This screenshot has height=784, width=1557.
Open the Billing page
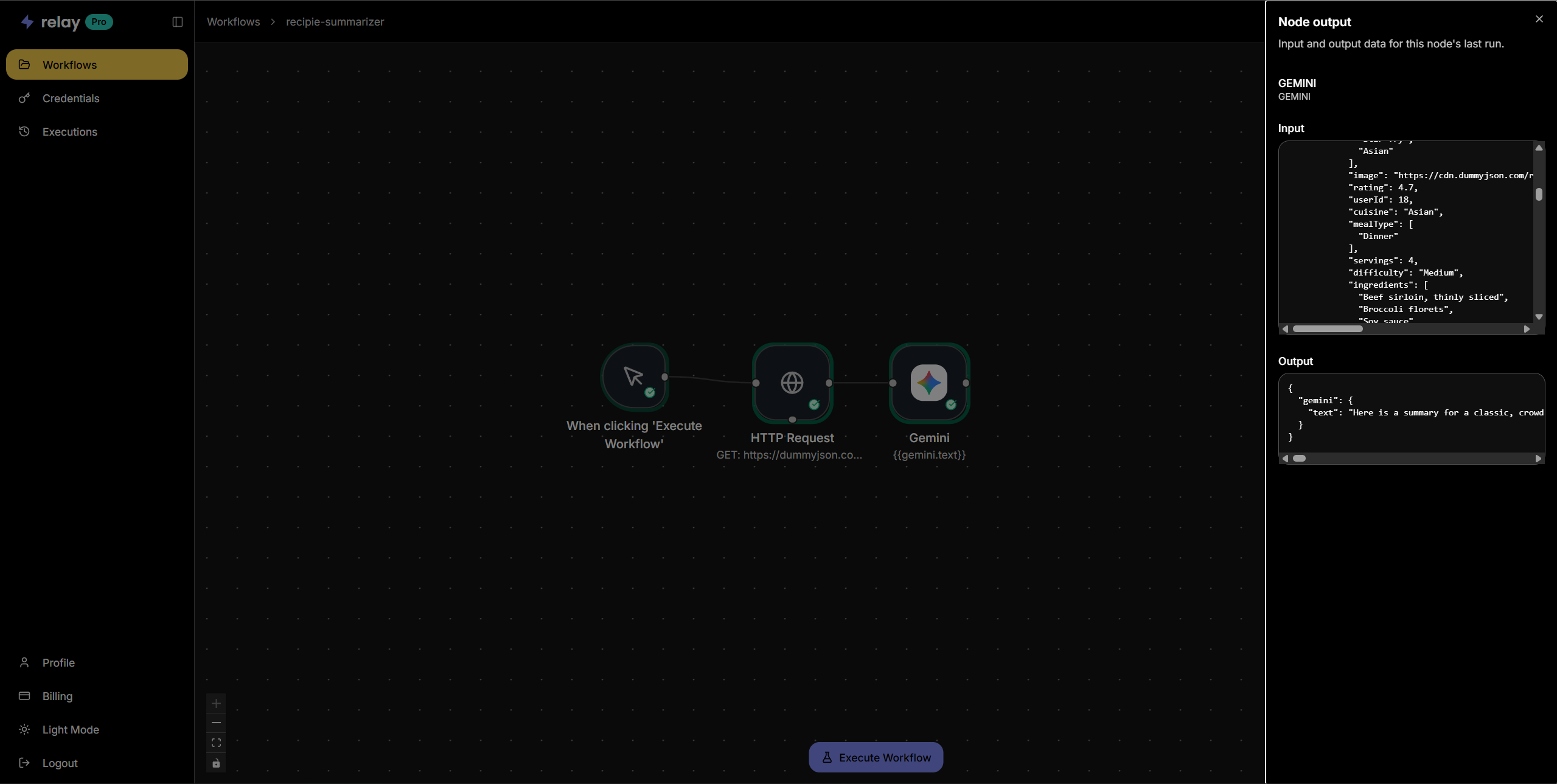pos(97,696)
